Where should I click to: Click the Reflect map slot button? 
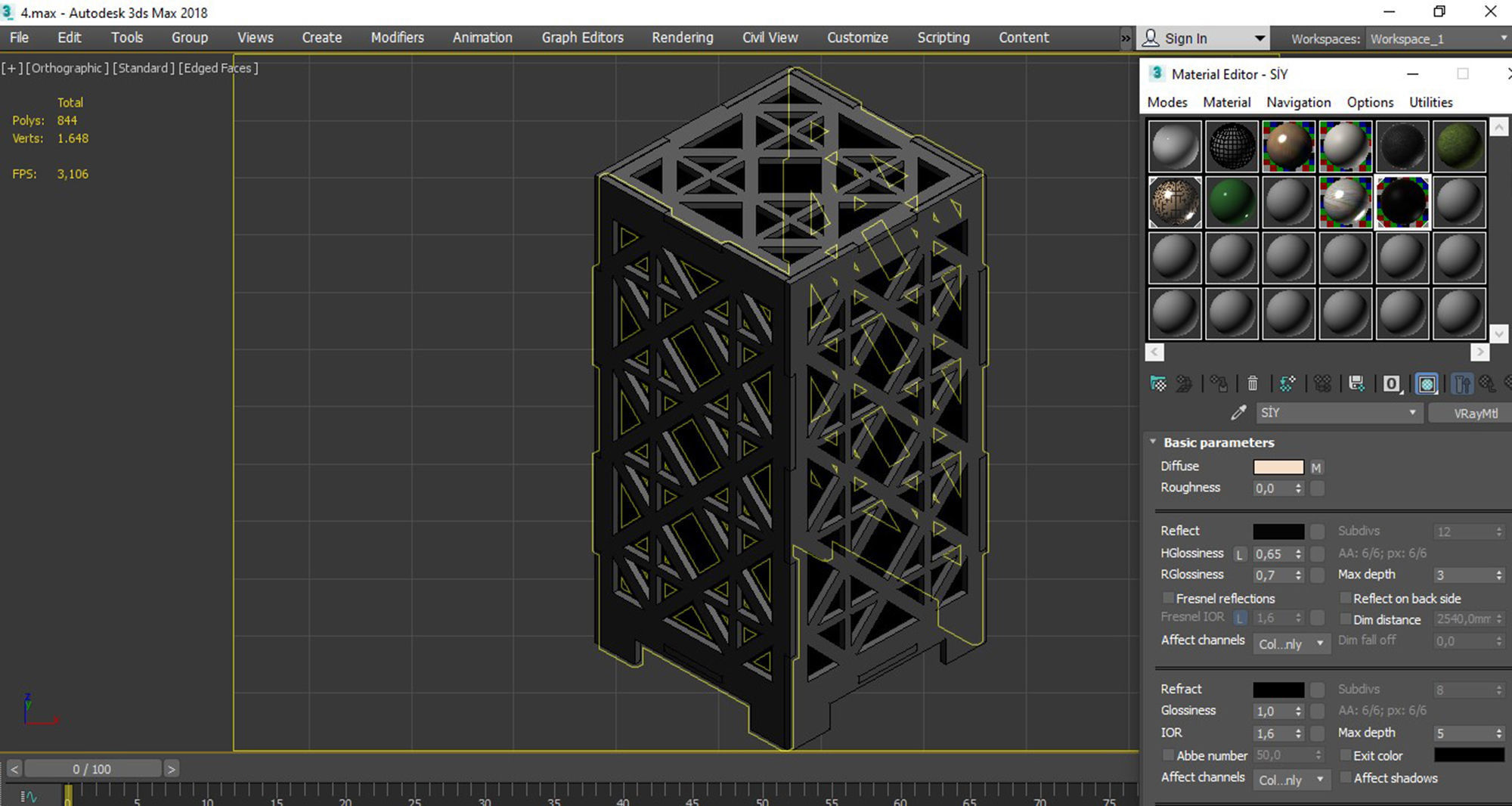pyautogui.click(x=1317, y=532)
